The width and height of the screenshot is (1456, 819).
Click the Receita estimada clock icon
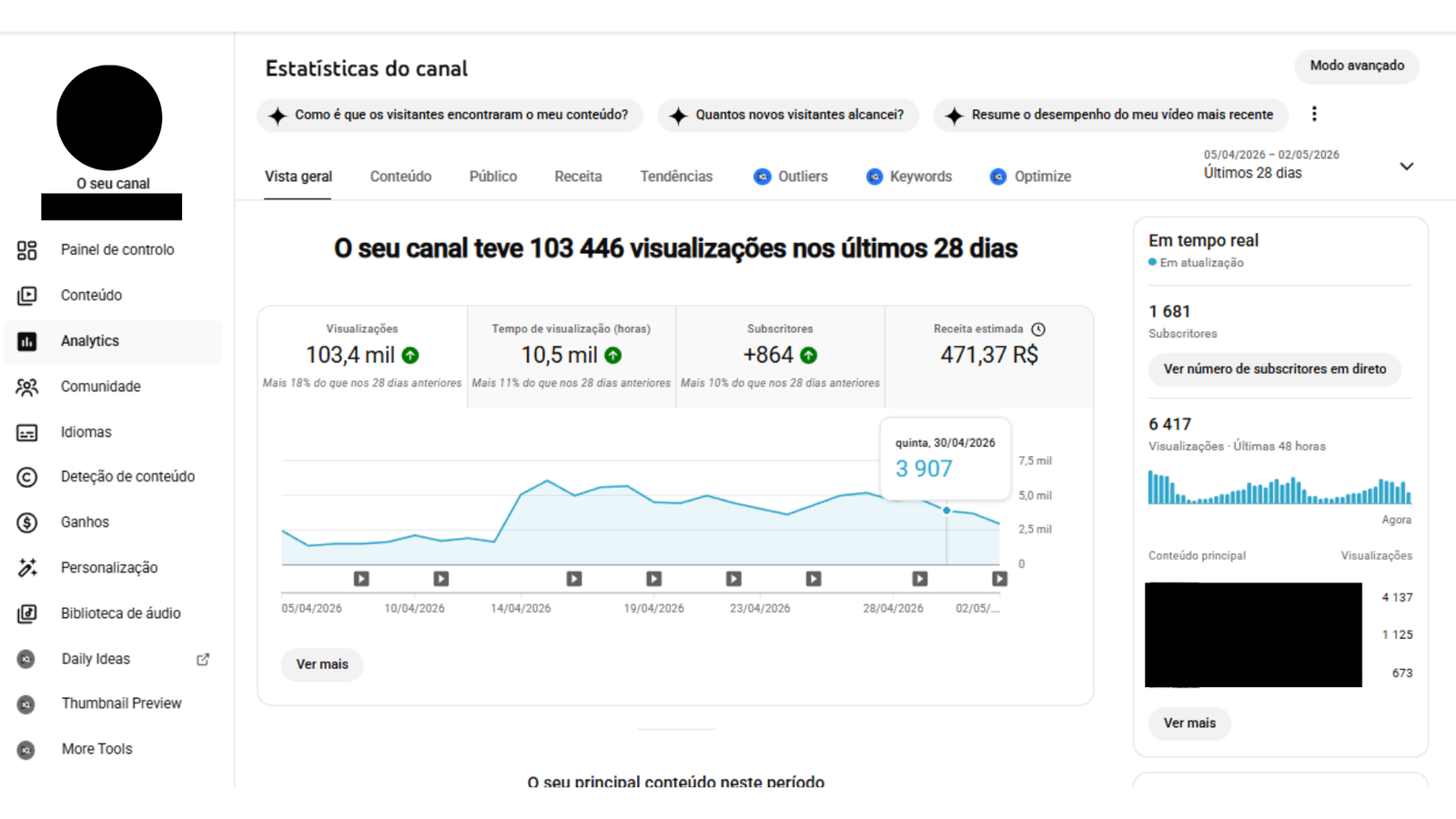pos(1038,329)
